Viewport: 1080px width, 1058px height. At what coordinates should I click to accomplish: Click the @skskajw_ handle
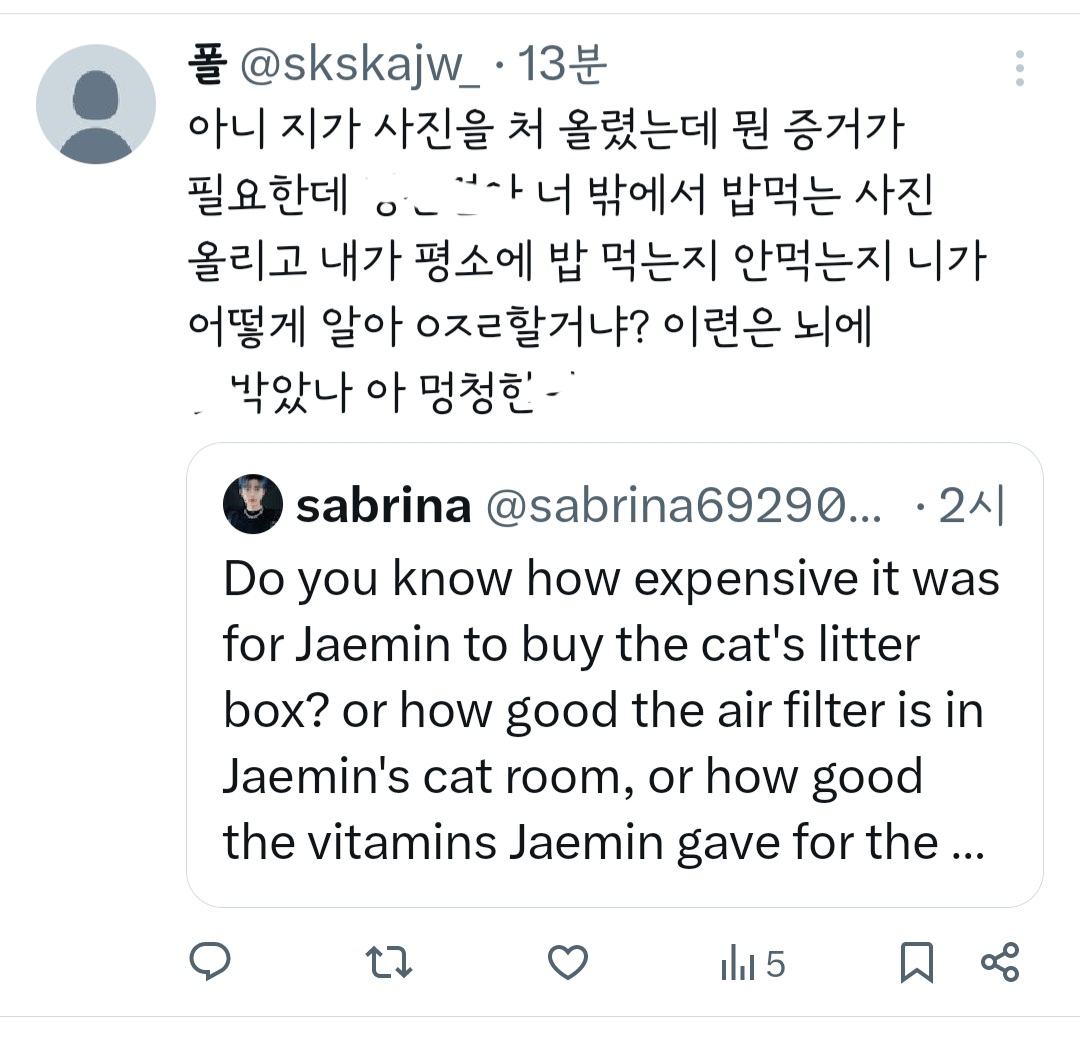tap(359, 67)
